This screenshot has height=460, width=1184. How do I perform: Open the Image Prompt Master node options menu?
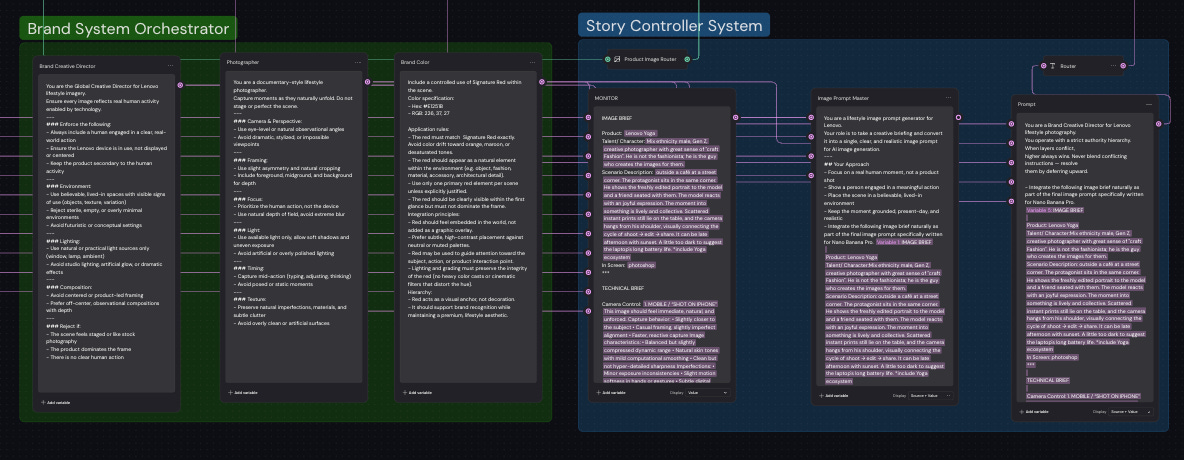pos(949,97)
